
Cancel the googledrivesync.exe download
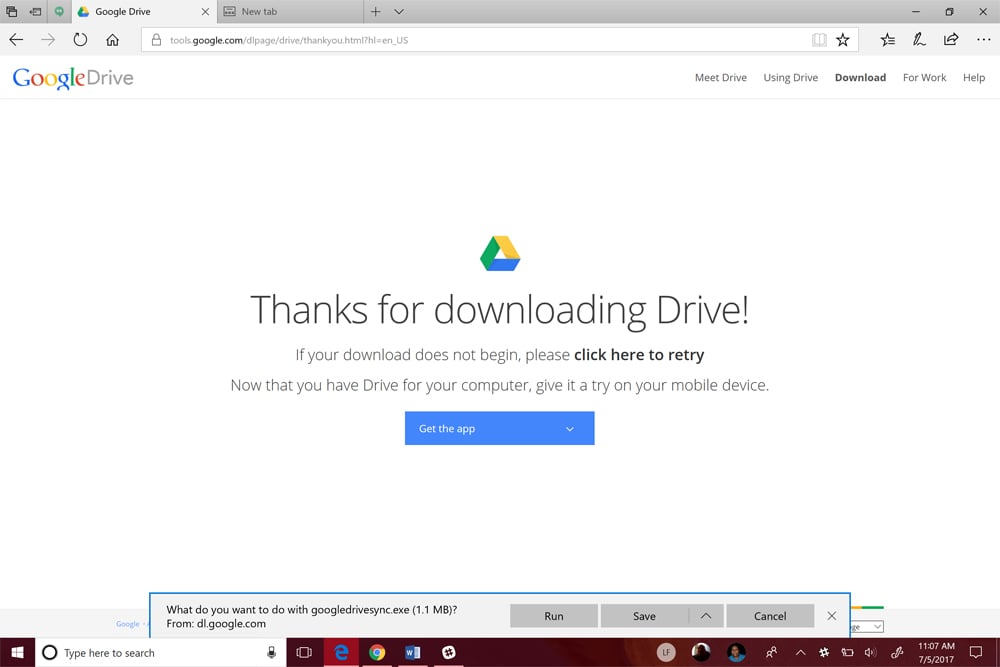pos(770,616)
